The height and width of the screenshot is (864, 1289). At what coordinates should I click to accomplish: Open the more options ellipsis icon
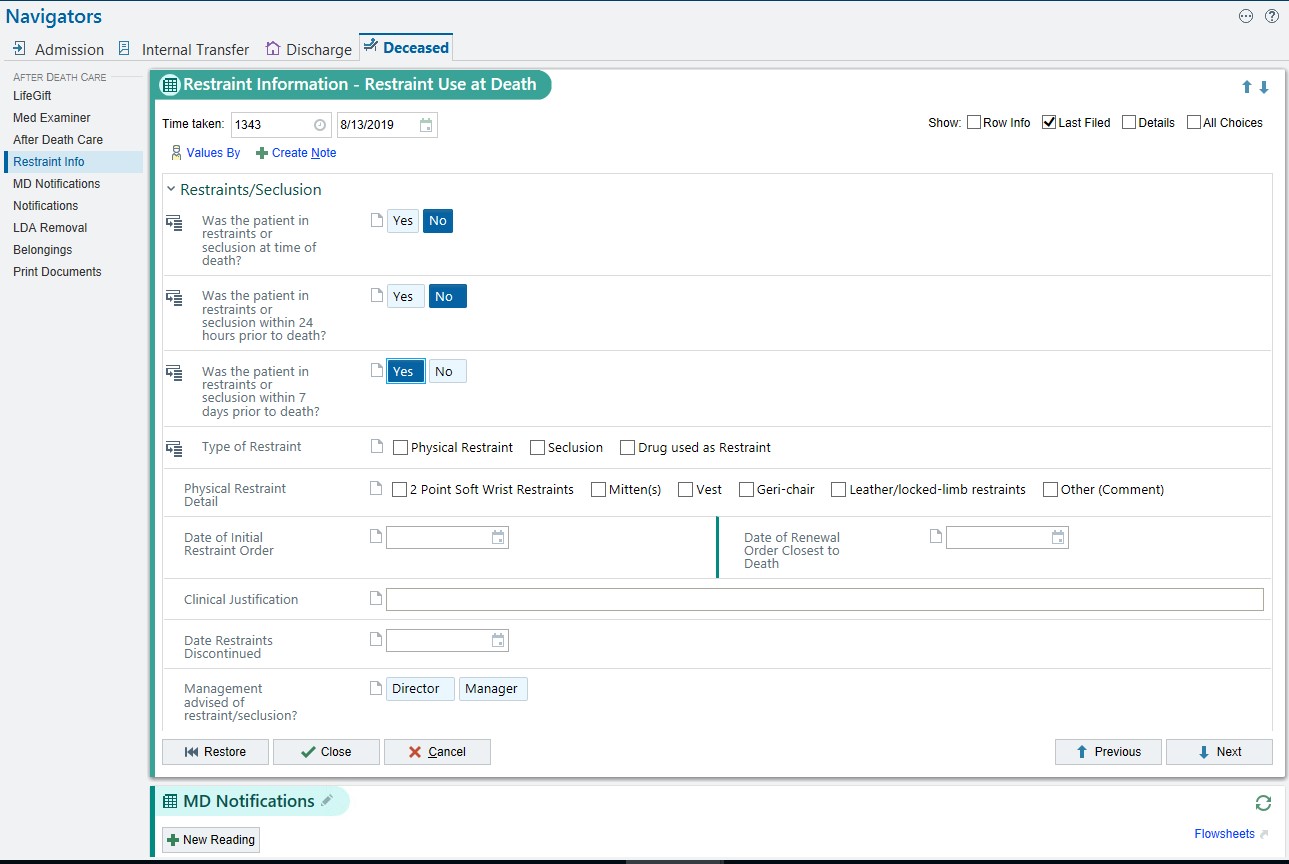[1246, 16]
